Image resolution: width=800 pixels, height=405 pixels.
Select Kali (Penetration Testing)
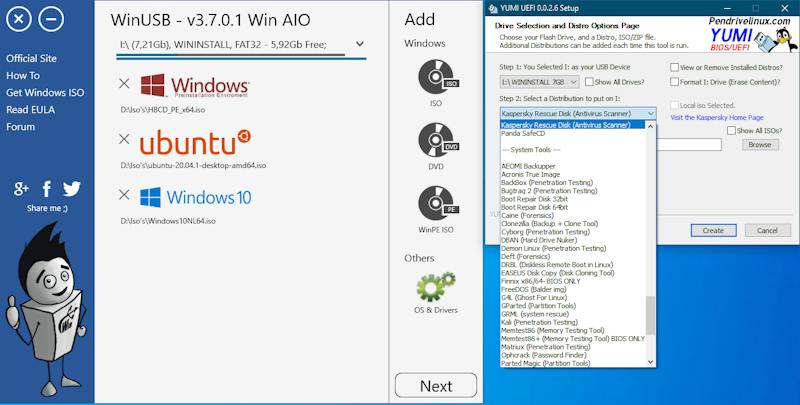[x=539, y=322]
